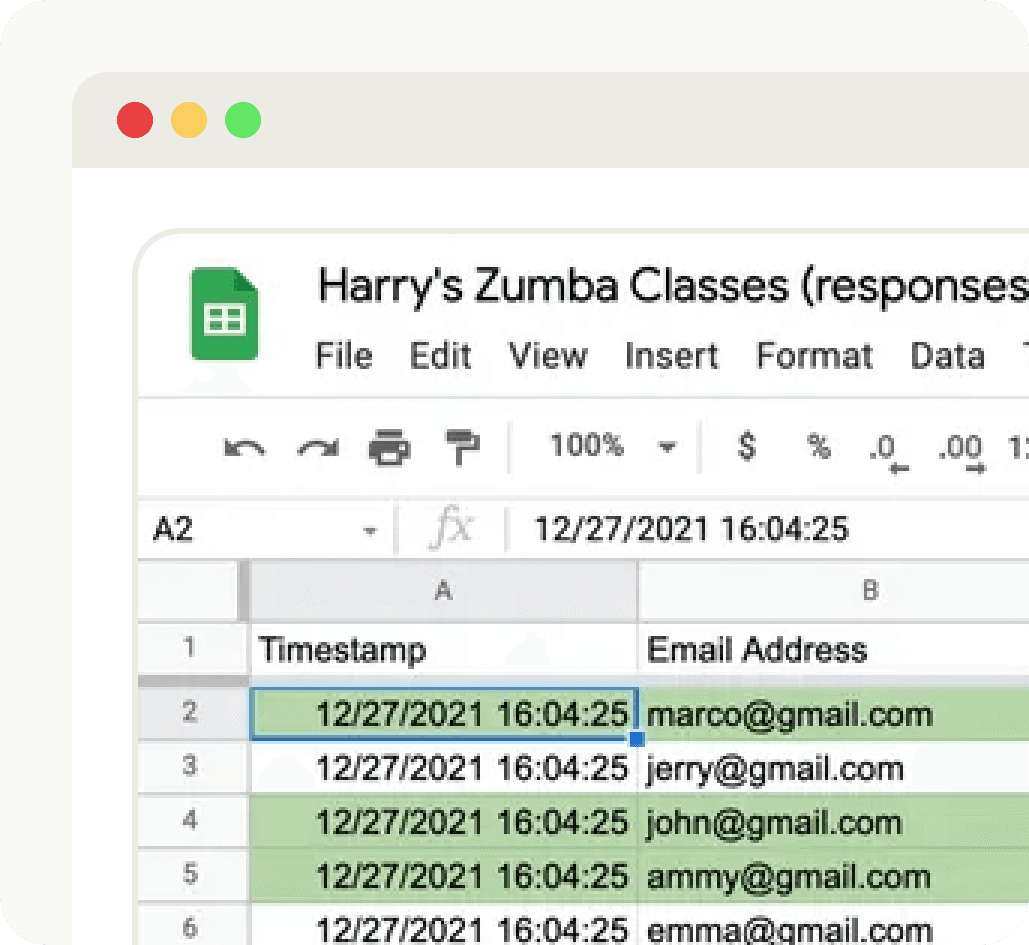
Task: Open the name box dropdown arrow
Action: pyautogui.click(x=372, y=527)
